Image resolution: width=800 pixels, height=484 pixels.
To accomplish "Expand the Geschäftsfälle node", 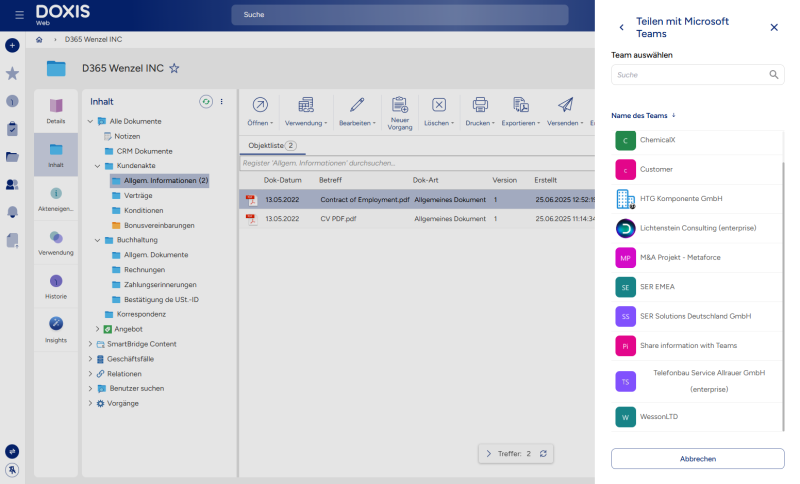I will [90, 359].
